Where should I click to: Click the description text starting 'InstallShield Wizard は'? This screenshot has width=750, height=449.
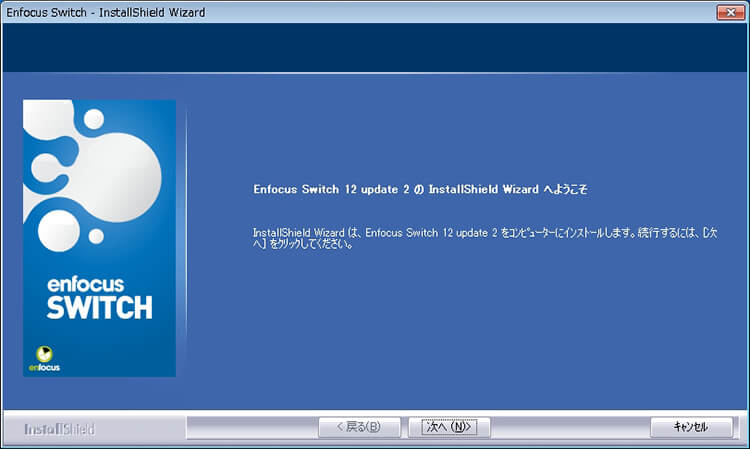pos(485,238)
